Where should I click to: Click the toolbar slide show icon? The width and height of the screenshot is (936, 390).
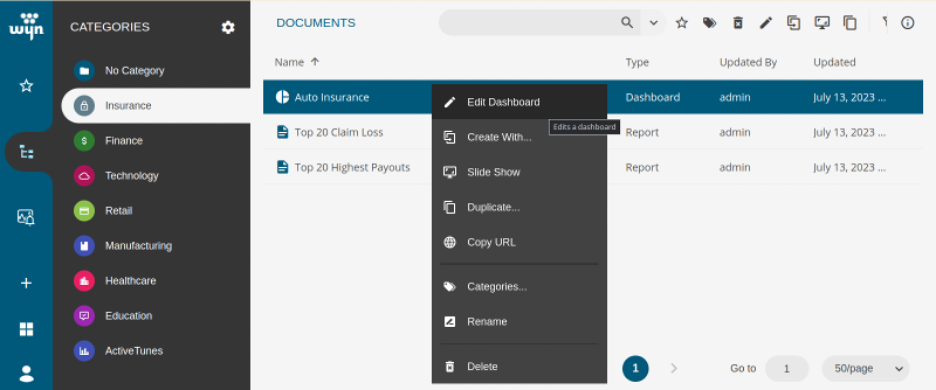coord(822,23)
